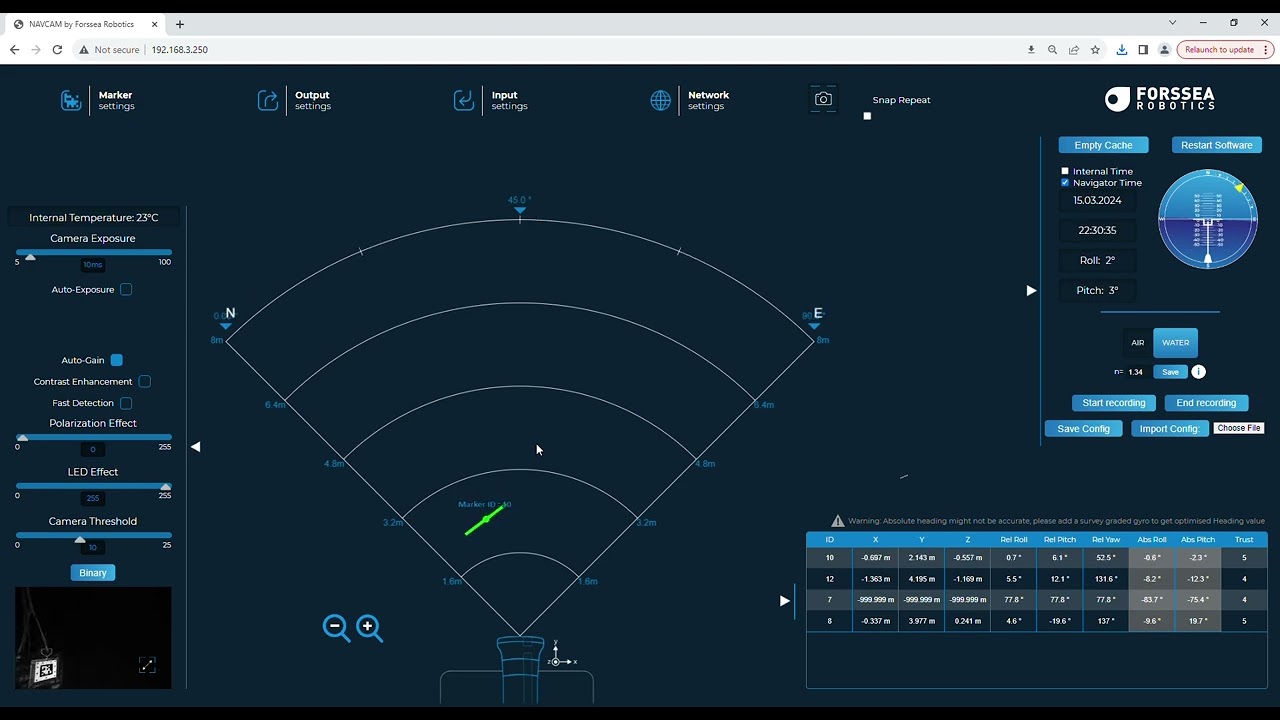Toggle Snap Repeat checkbox
The width and height of the screenshot is (1280, 720).
[867, 116]
